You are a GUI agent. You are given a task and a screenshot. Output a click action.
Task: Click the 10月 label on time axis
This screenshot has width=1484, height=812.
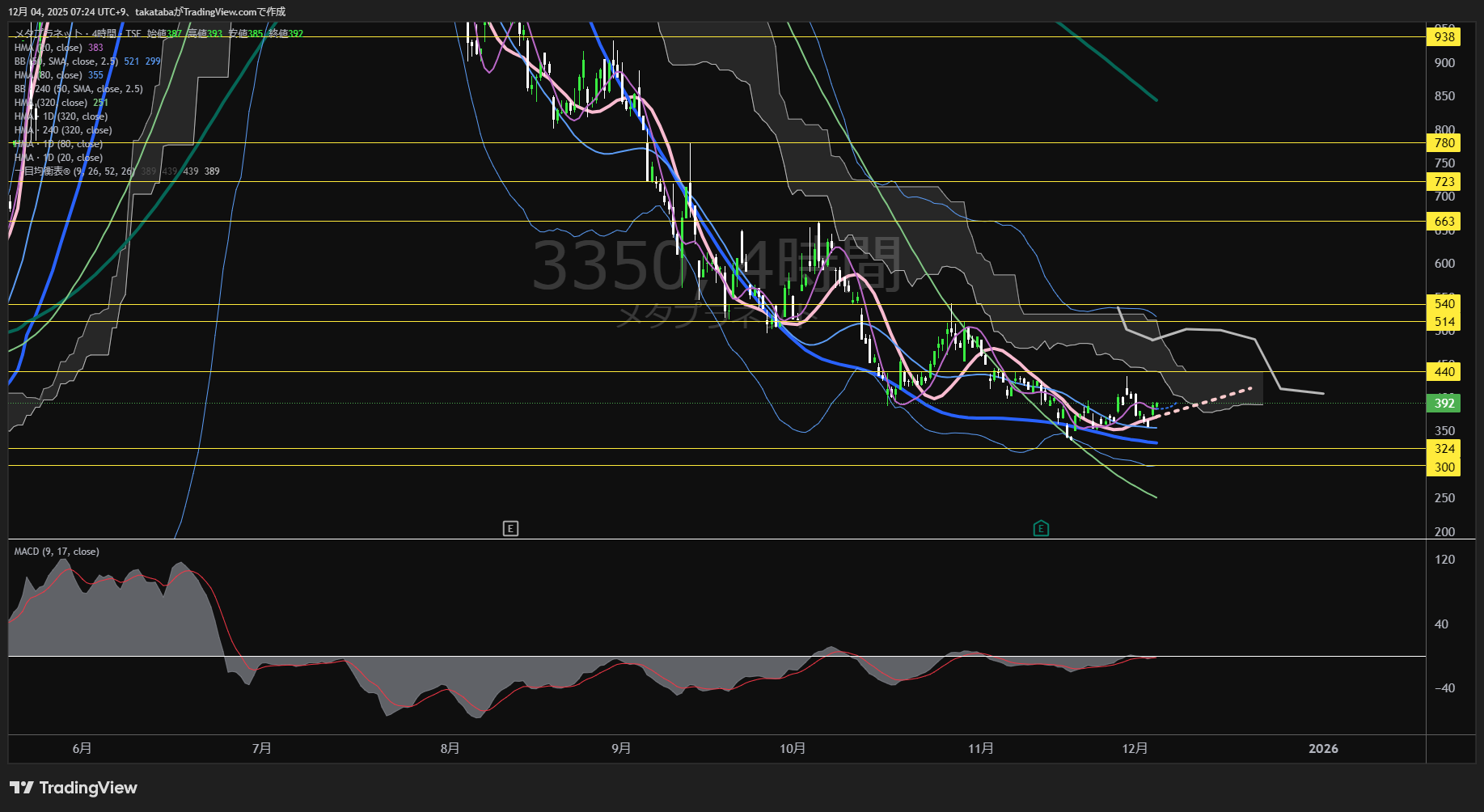[793, 749]
